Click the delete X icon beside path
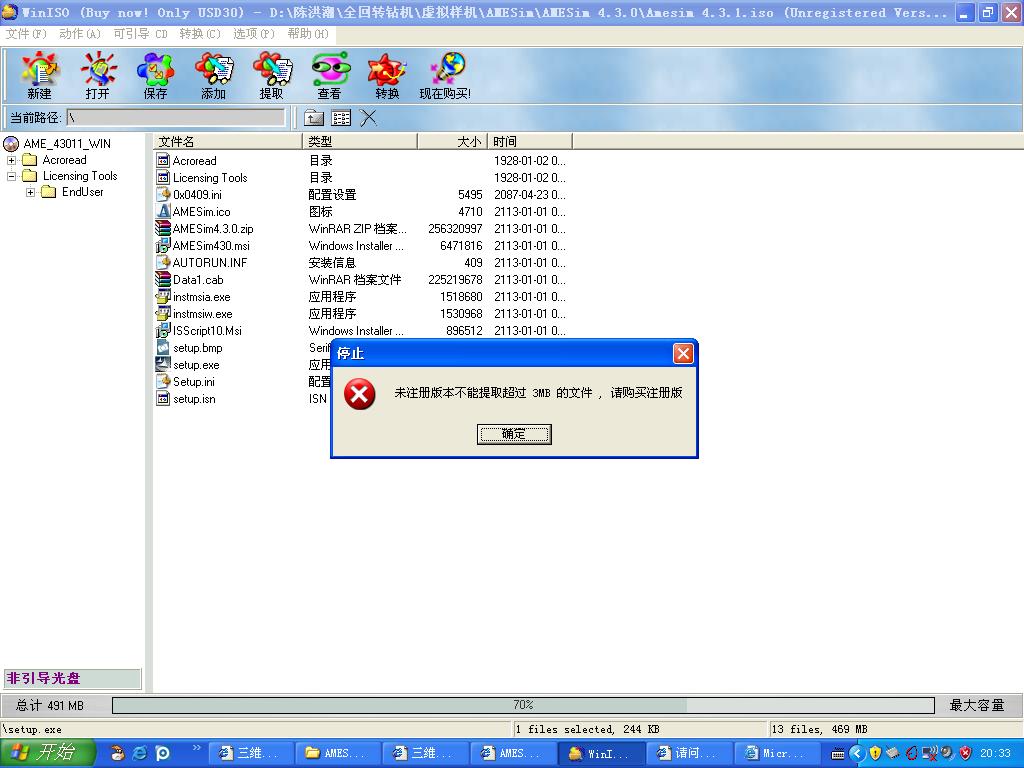This screenshot has width=1024, height=768. (x=368, y=118)
